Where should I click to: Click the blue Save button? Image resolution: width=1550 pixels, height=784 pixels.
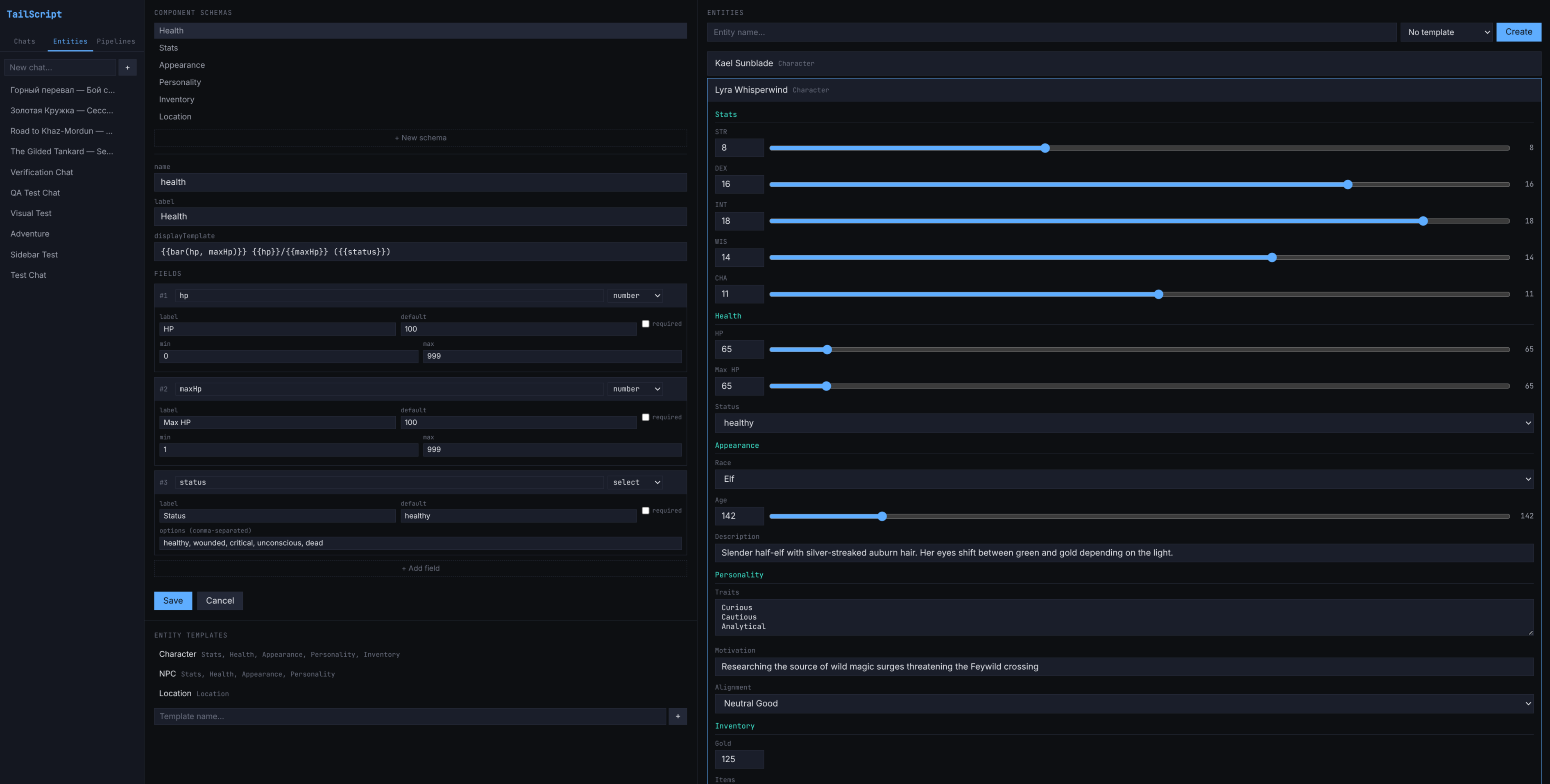[x=173, y=600]
